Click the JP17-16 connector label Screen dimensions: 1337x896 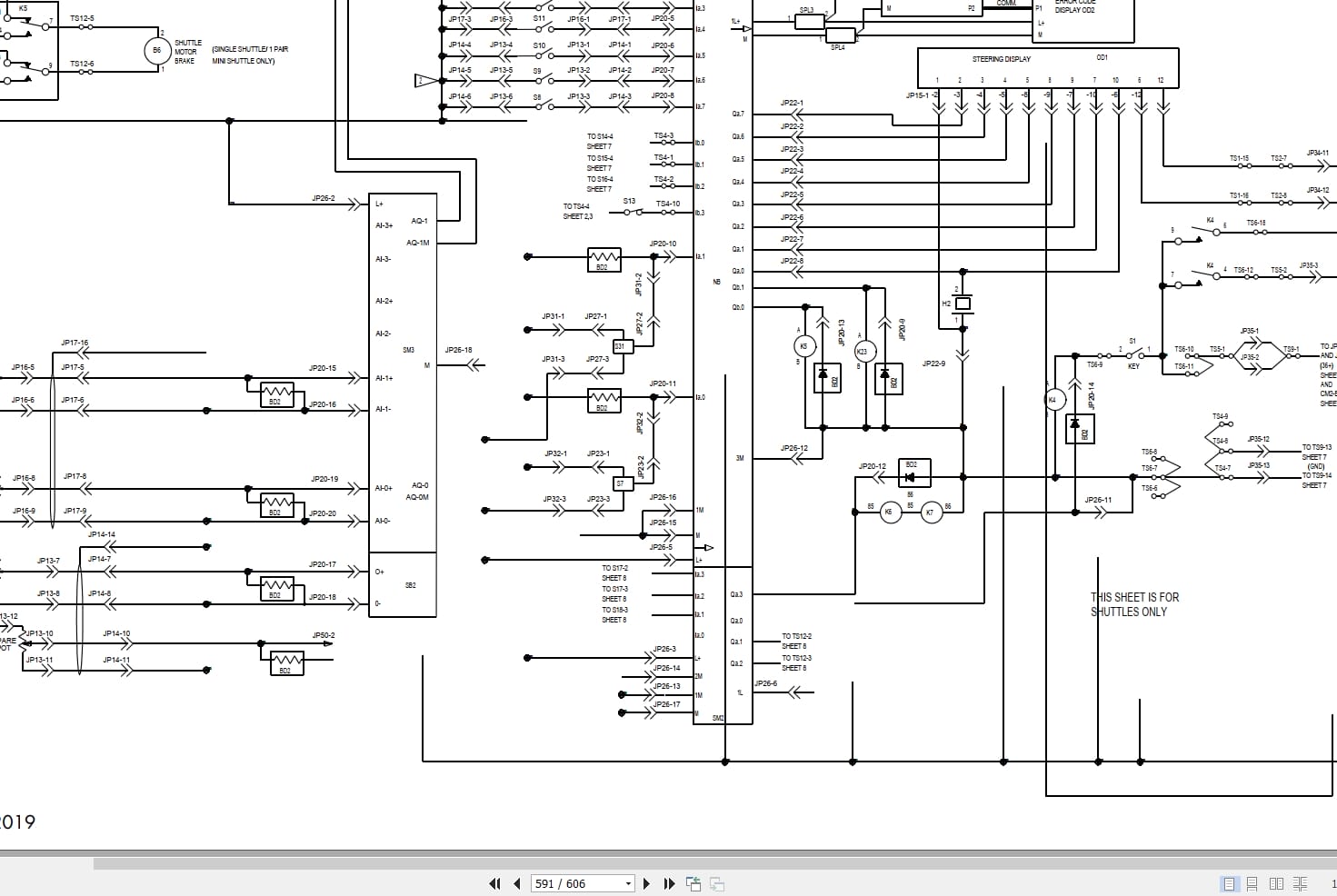click(x=75, y=343)
